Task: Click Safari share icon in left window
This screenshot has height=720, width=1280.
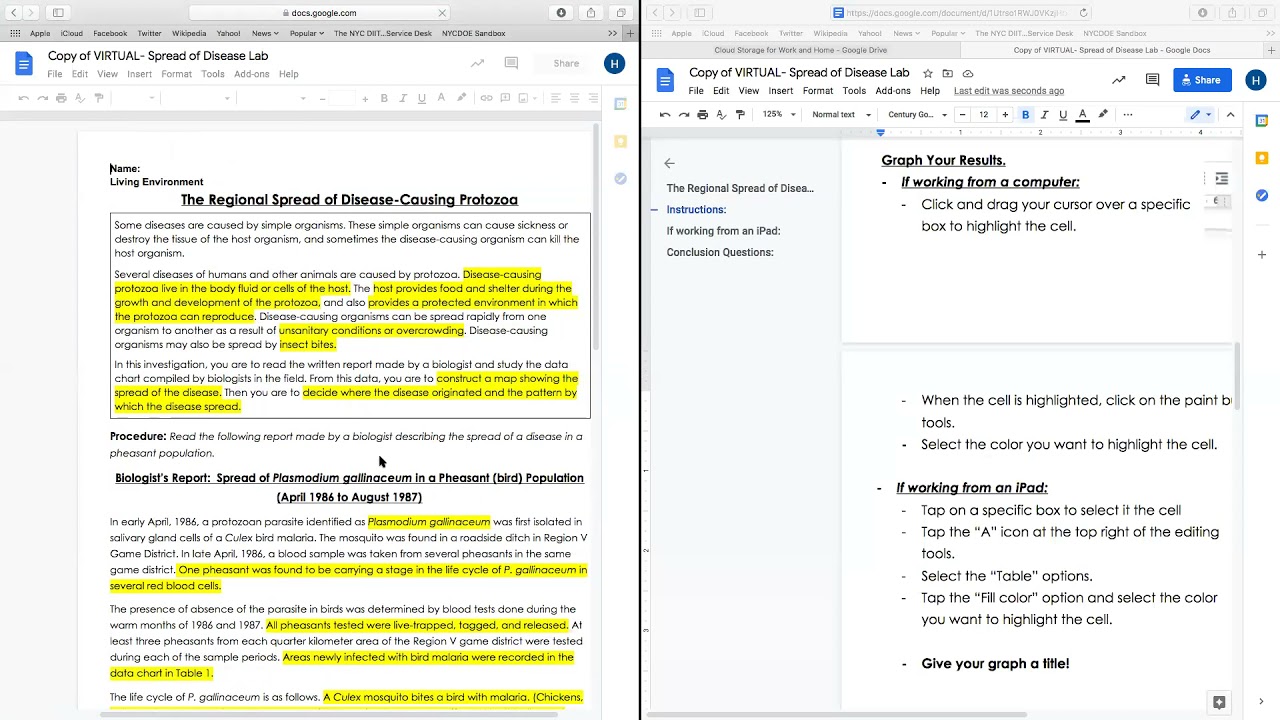Action: (x=591, y=13)
